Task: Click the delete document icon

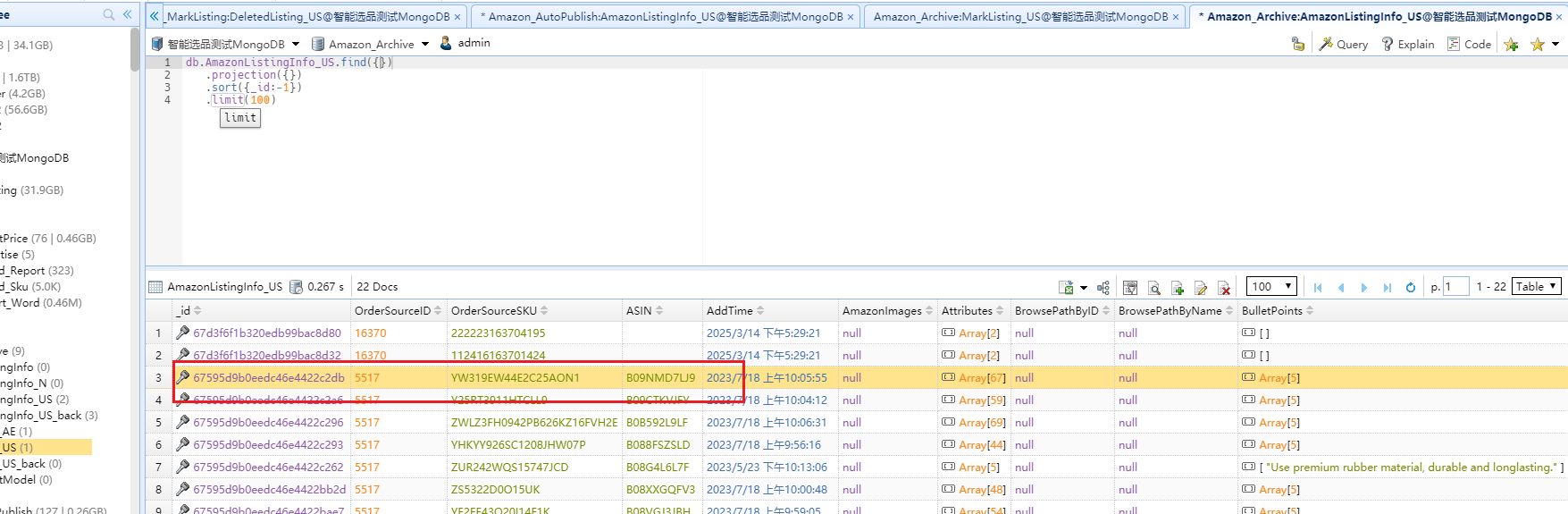Action: pos(1224,287)
